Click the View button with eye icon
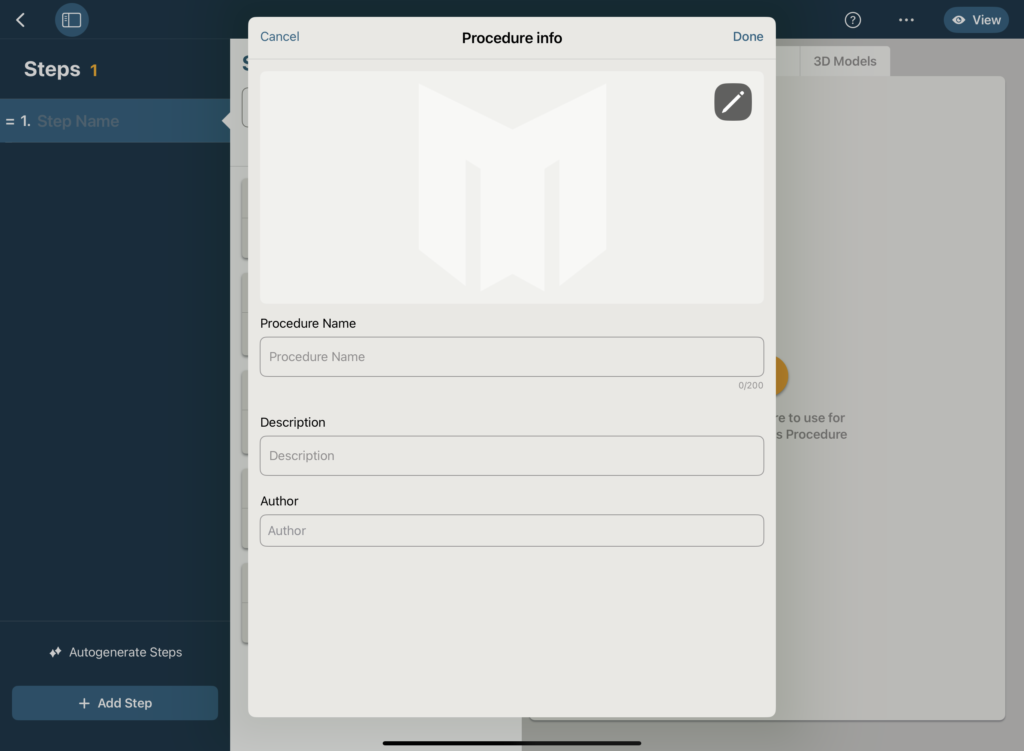This screenshot has width=1024, height=751. tap(976, 20)
